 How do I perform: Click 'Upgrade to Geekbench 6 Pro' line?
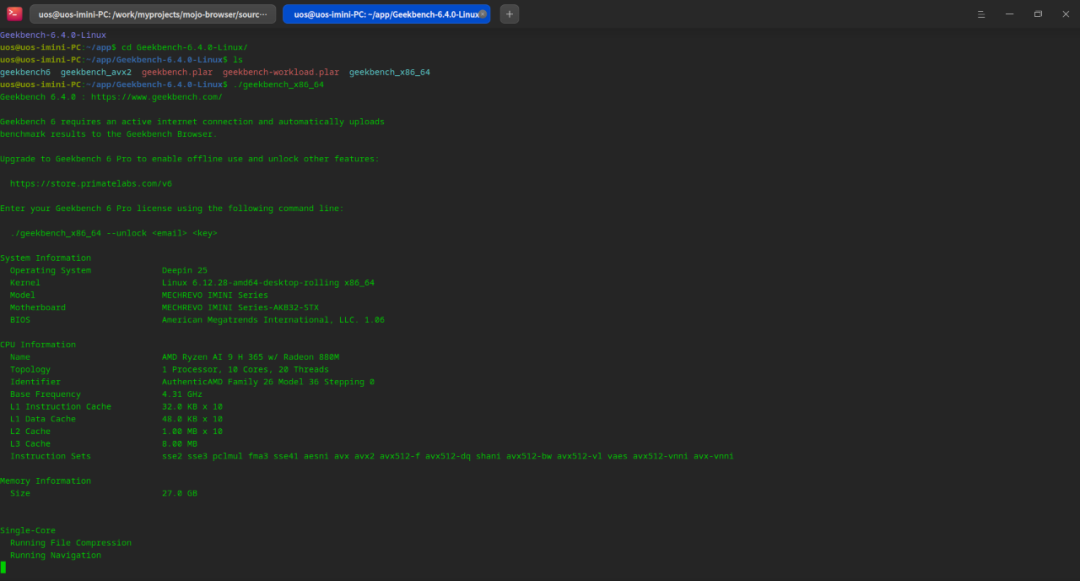tap(189, 159)
